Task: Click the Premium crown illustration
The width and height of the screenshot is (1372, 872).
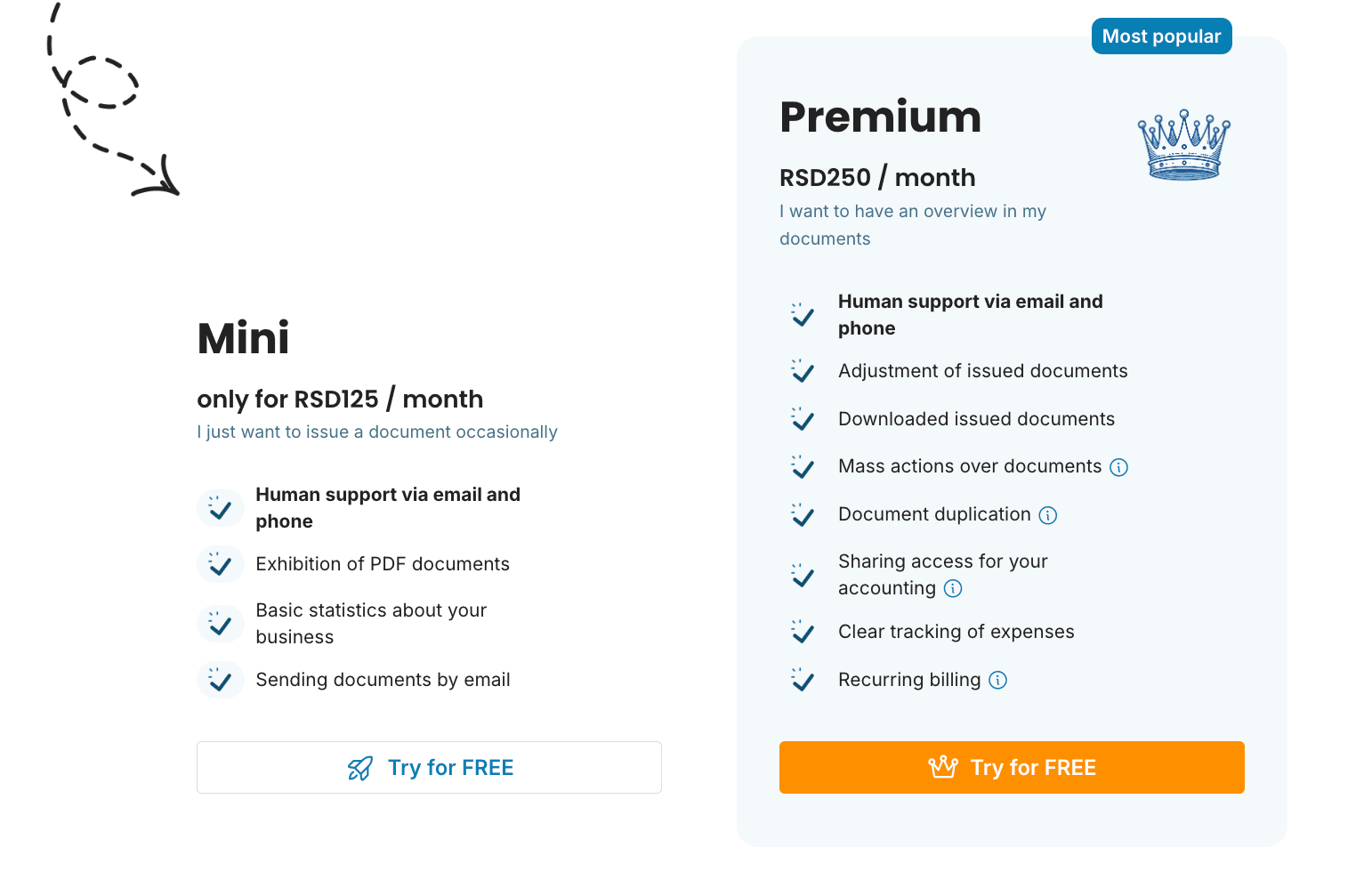Action: [1184, 145]
